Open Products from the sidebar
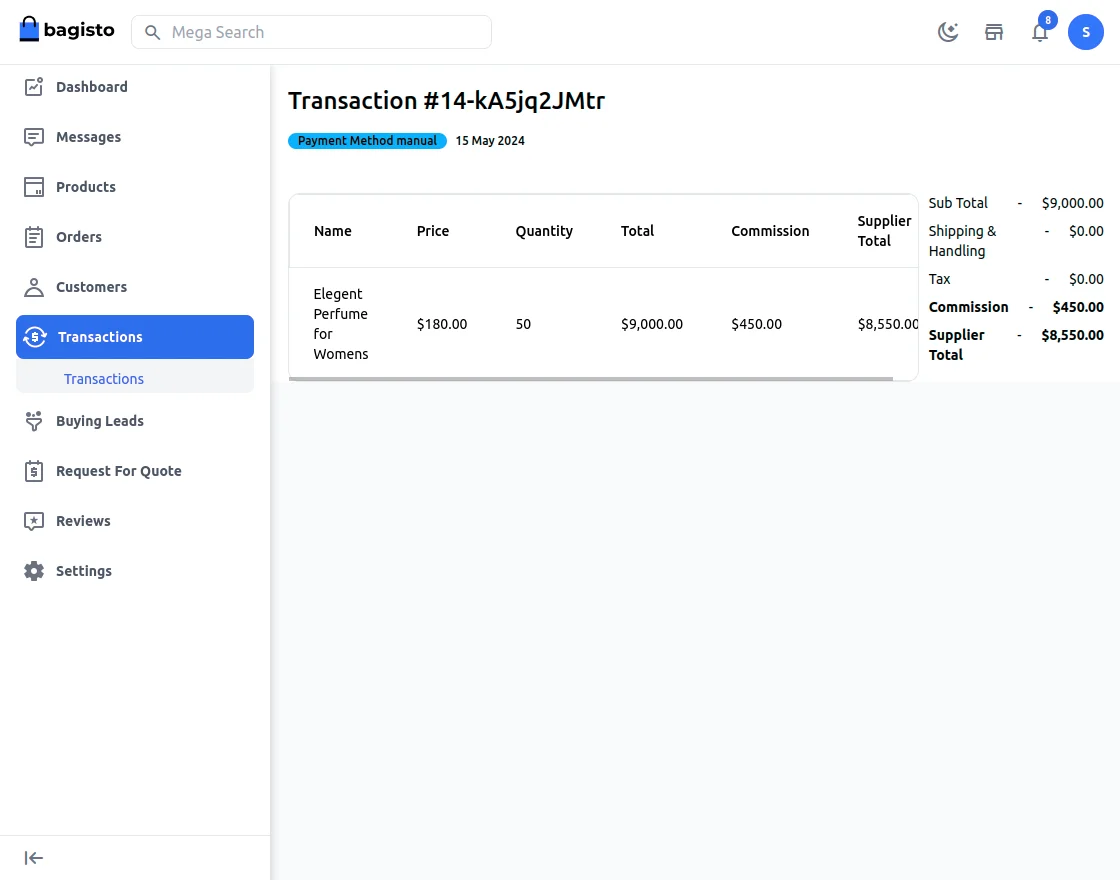Image resolution: width=1120 pixels, height=880 pixels. [x=85, y=187]
